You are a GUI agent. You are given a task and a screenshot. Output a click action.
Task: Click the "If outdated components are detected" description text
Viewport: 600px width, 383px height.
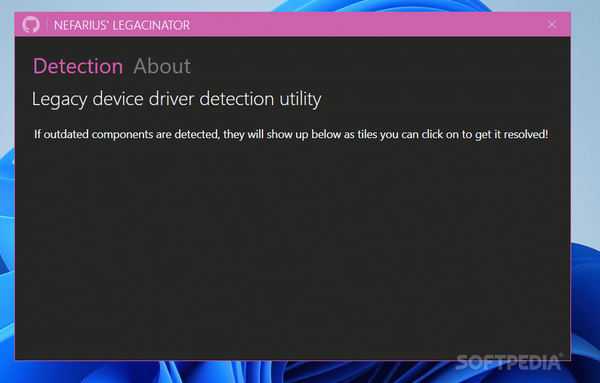291,134
